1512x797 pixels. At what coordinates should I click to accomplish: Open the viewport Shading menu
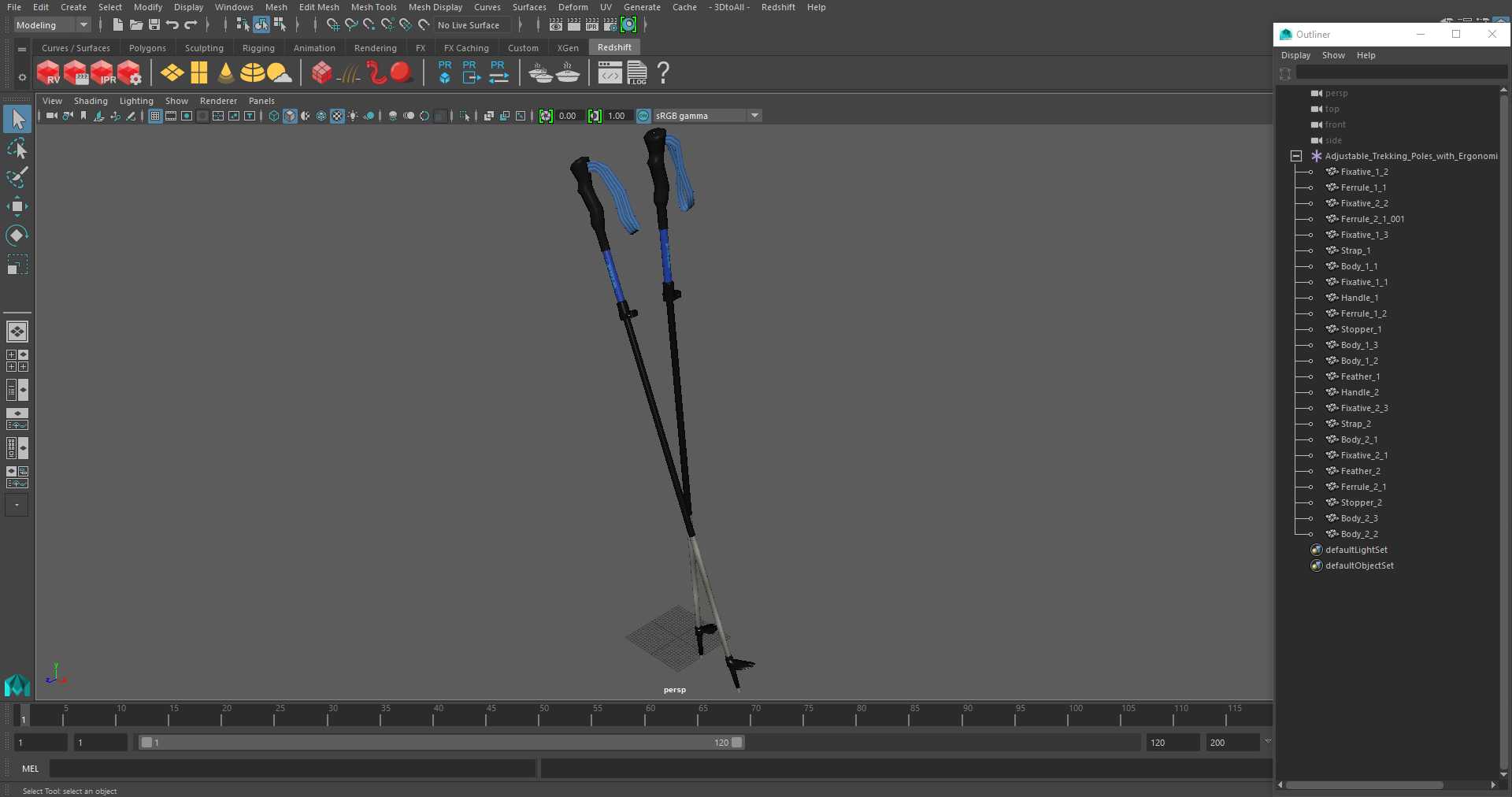pyautogui.click(x=91, y=101)
